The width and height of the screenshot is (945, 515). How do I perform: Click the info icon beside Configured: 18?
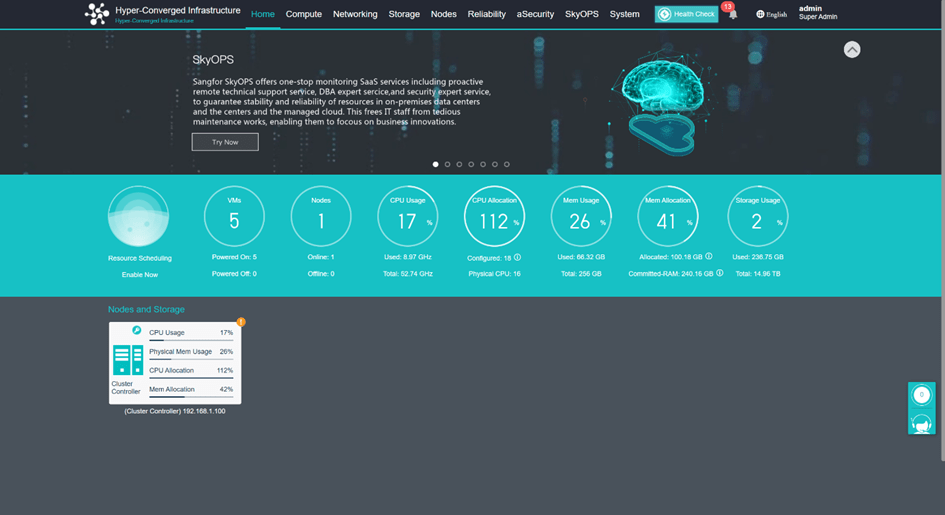click(x=517, y=257)
